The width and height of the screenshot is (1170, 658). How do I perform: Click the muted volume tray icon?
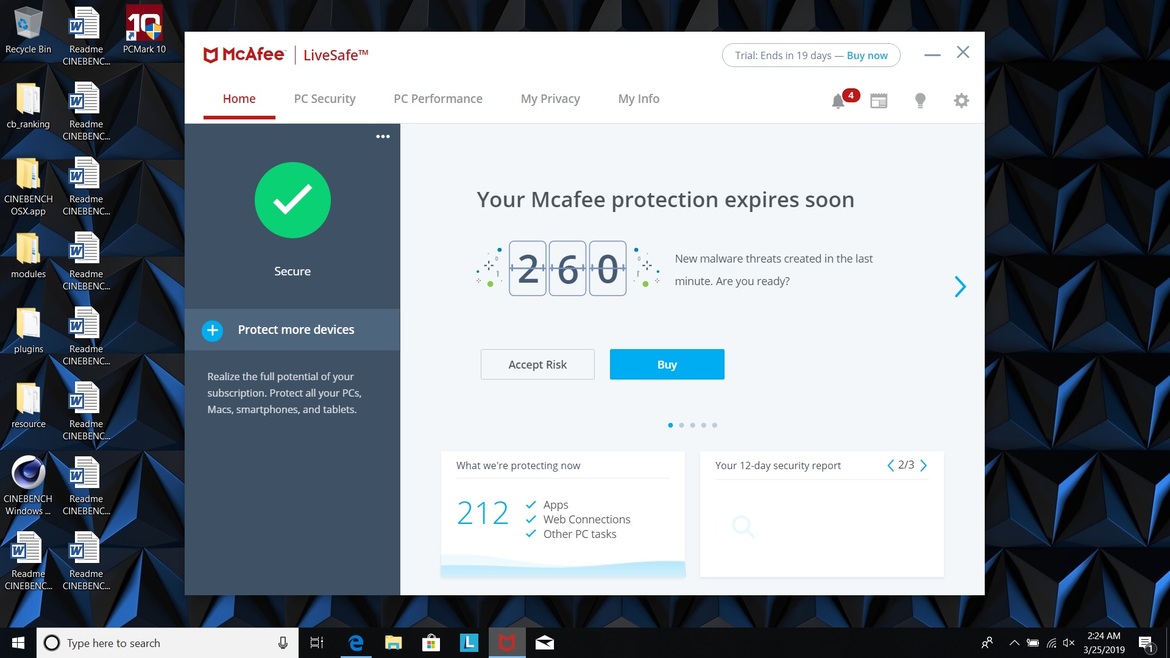[x=1069, y=643]
